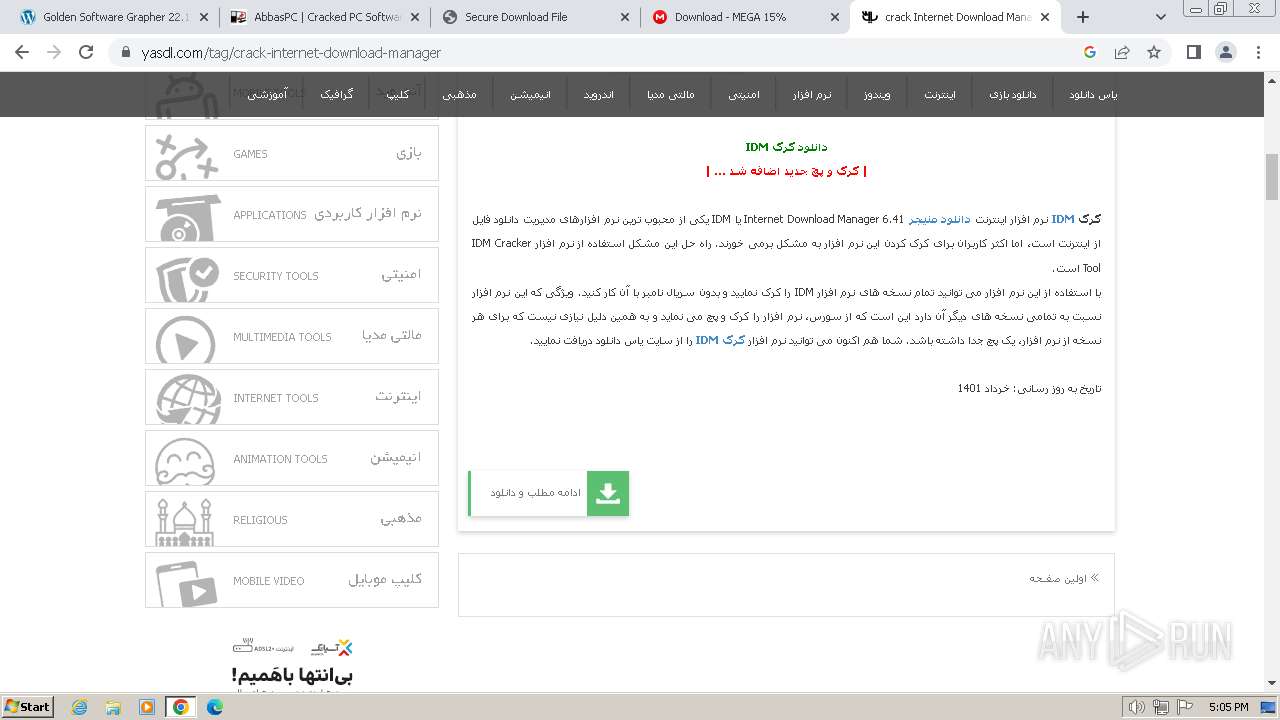The width and height of the screenshot is (1280, 720).
Task: Open نرم افزار nav menu item
Action: pyautogui.click(x=812, y=94)
